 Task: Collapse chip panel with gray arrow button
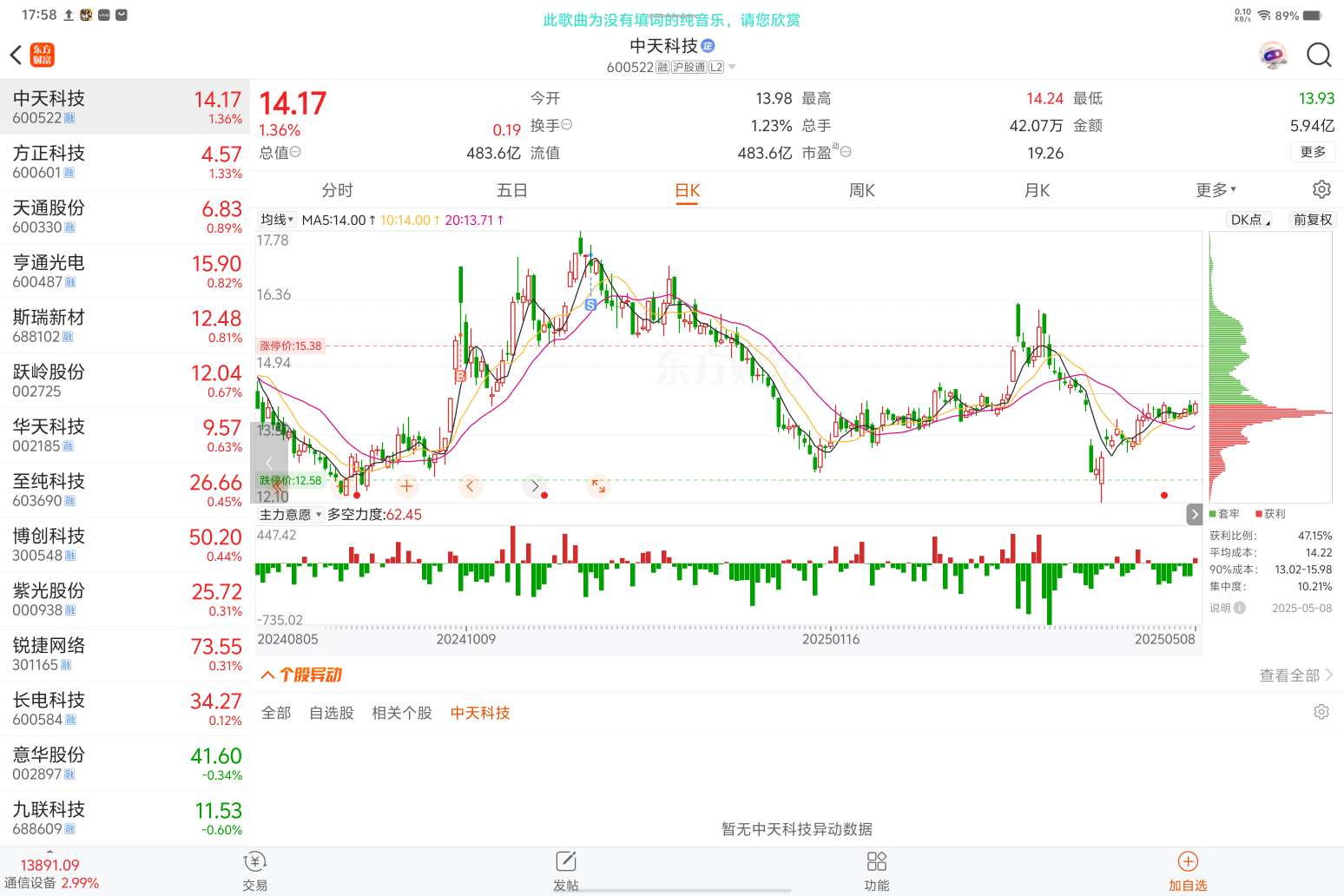coord(1195,514)
